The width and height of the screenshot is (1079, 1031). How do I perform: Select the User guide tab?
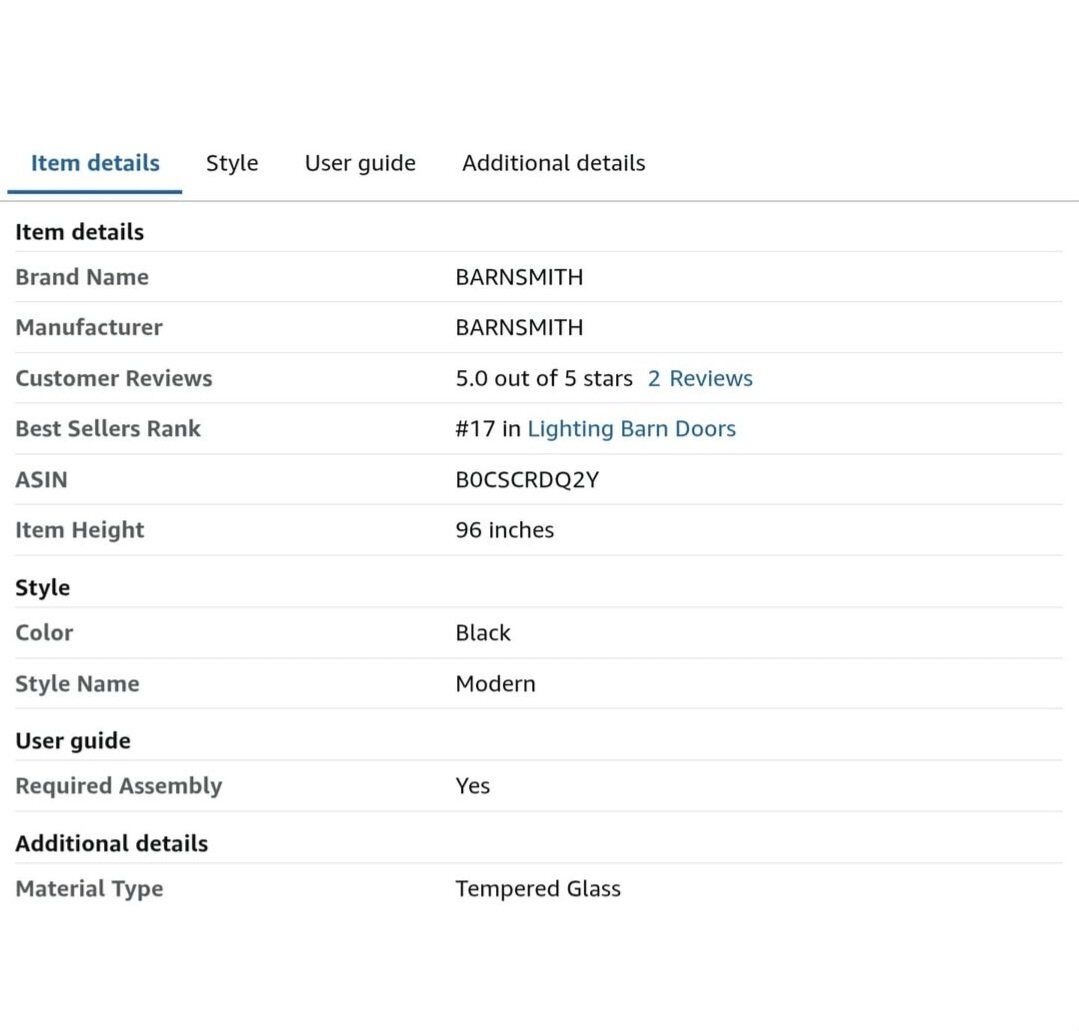360,163
